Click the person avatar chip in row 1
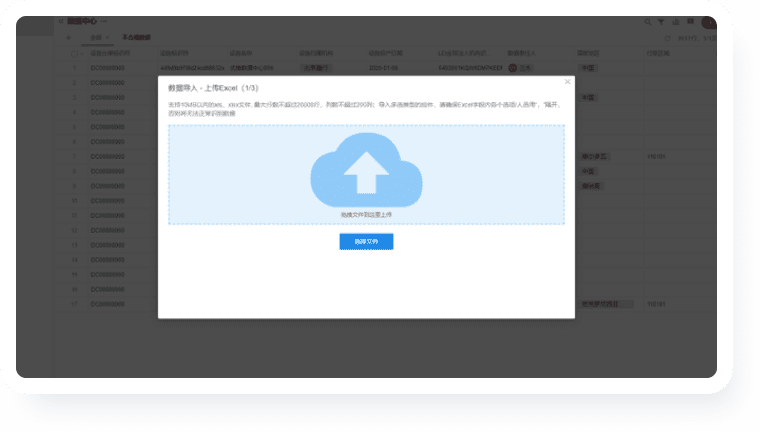The width and height of the screenshot is (760, 432). [x=520, y=68]
